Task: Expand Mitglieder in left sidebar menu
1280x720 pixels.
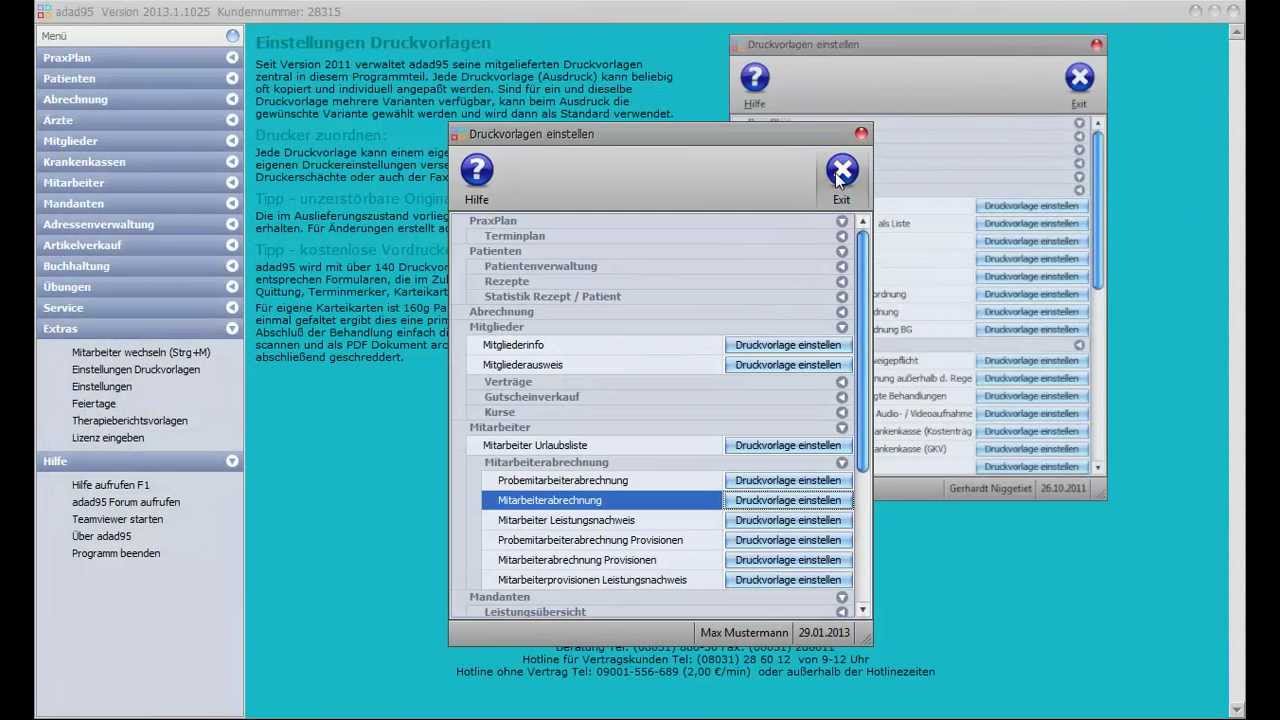Action: click(x=232, y=141)
